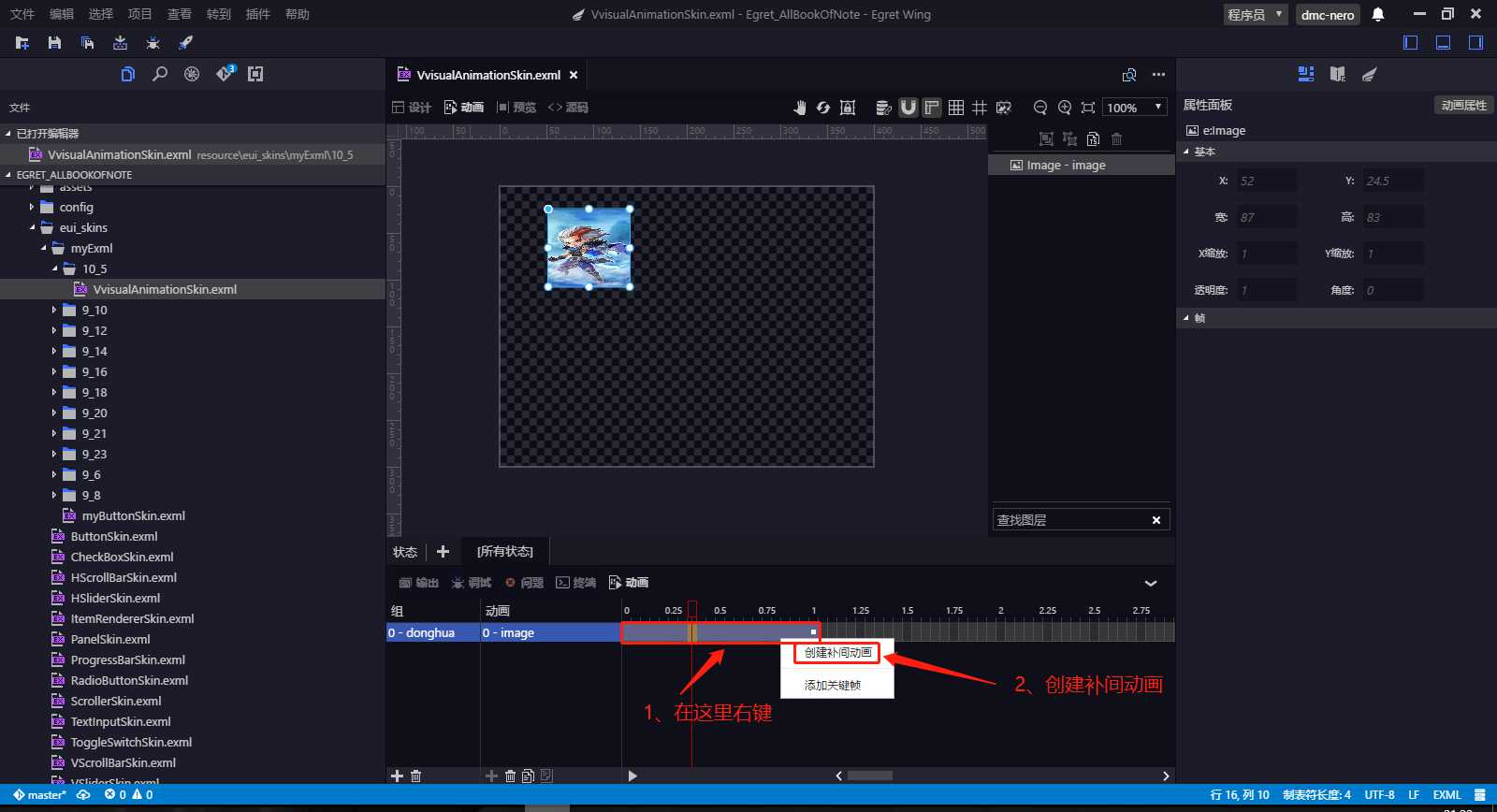Zoom out the stage view
Screen dimensions: 1497x812
(1039, 108)
